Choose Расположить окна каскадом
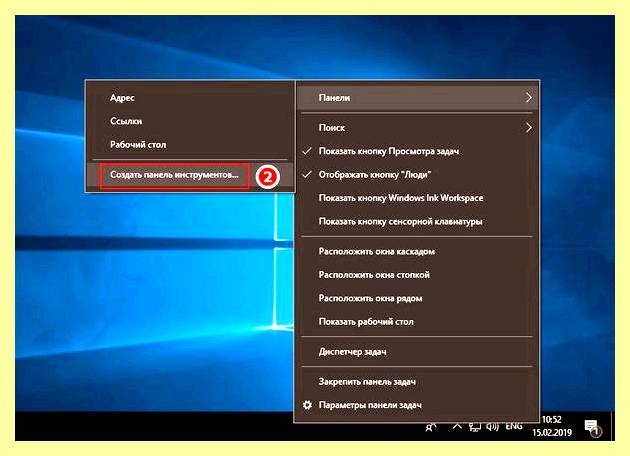 coord(418,252)
